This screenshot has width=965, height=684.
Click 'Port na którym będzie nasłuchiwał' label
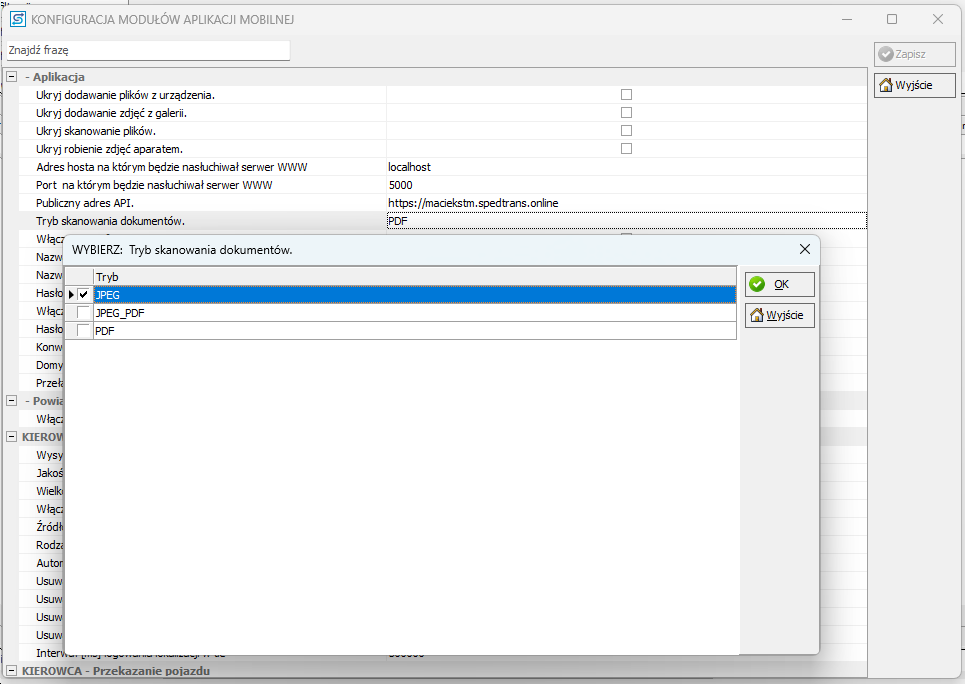154,185
